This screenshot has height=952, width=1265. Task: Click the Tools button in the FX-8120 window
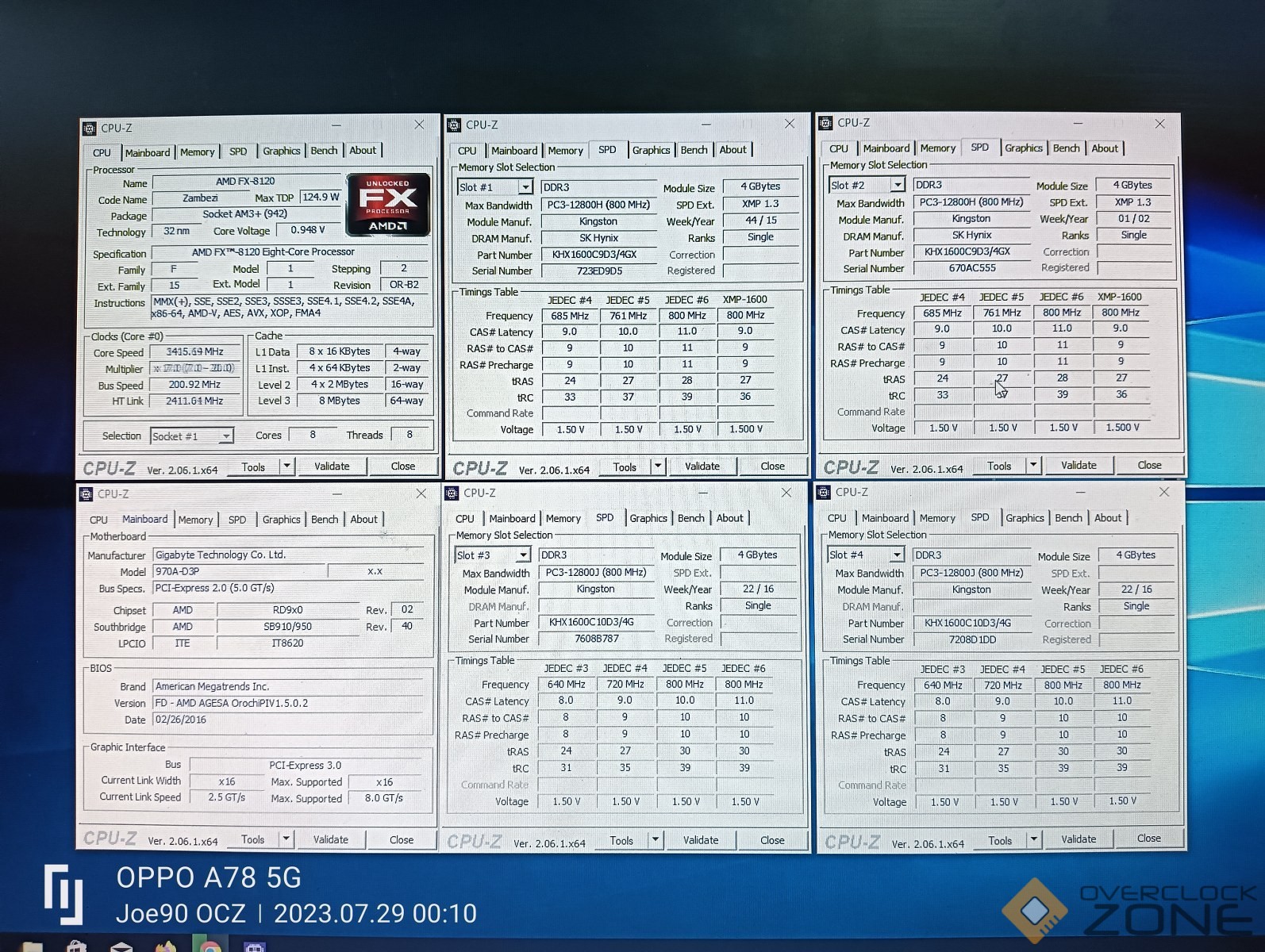253,467
